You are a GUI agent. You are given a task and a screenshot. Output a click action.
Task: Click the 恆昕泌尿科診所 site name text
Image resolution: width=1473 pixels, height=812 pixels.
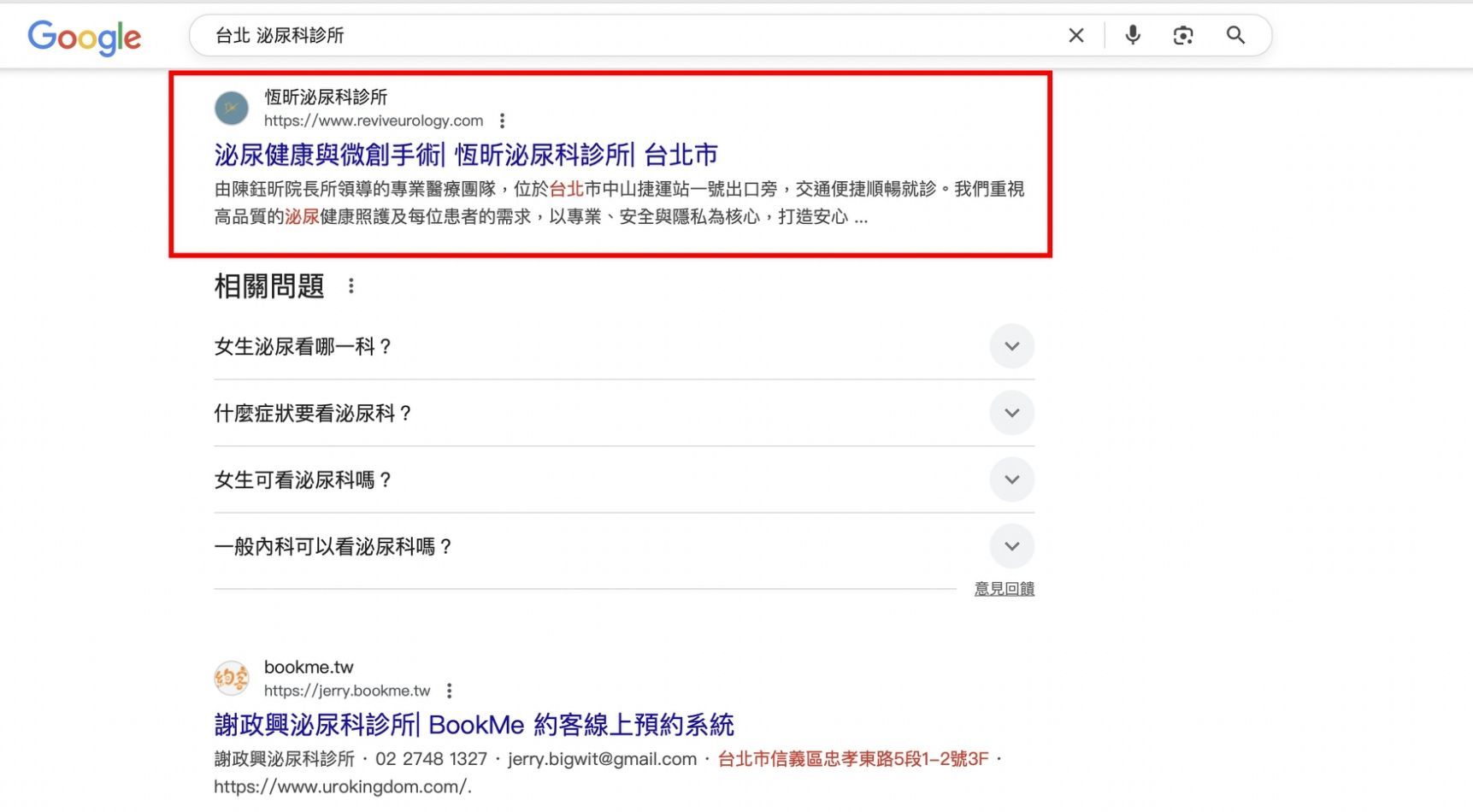click(326, 97)
